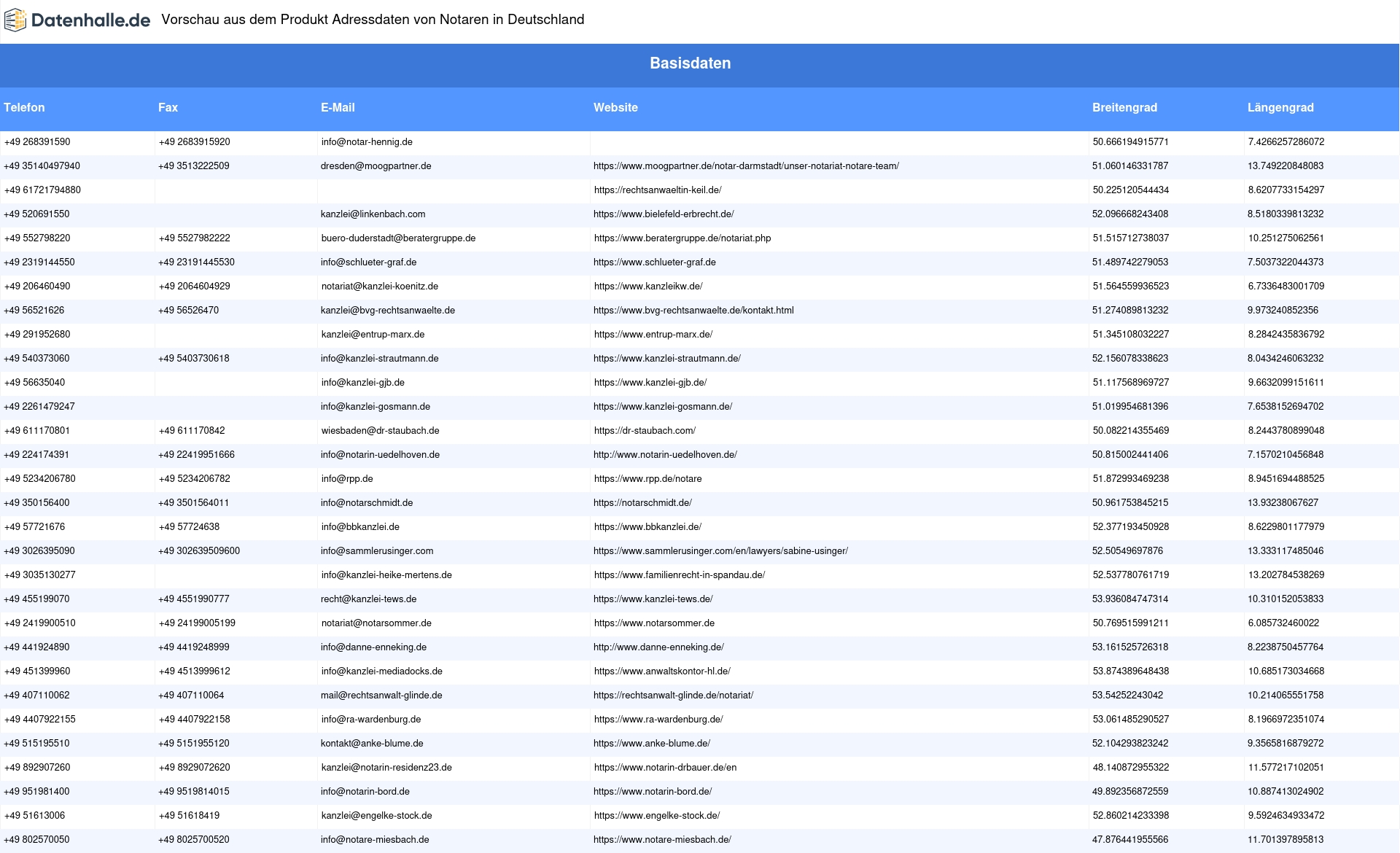Select email recht@kanzlei-tews.de
The height and width of the screenshot is (853, 1400).
[368, 599]
